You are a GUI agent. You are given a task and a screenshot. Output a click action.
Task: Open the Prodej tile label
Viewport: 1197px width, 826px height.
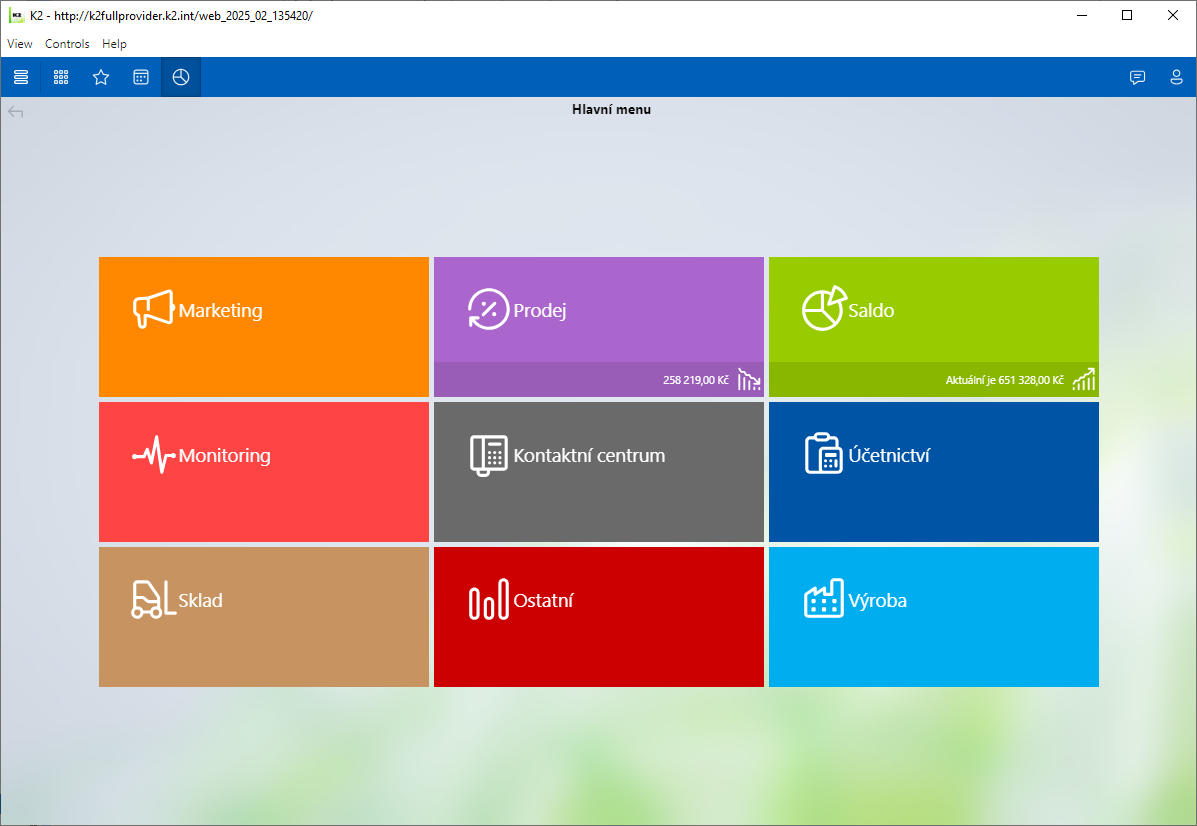click(540, 311)
